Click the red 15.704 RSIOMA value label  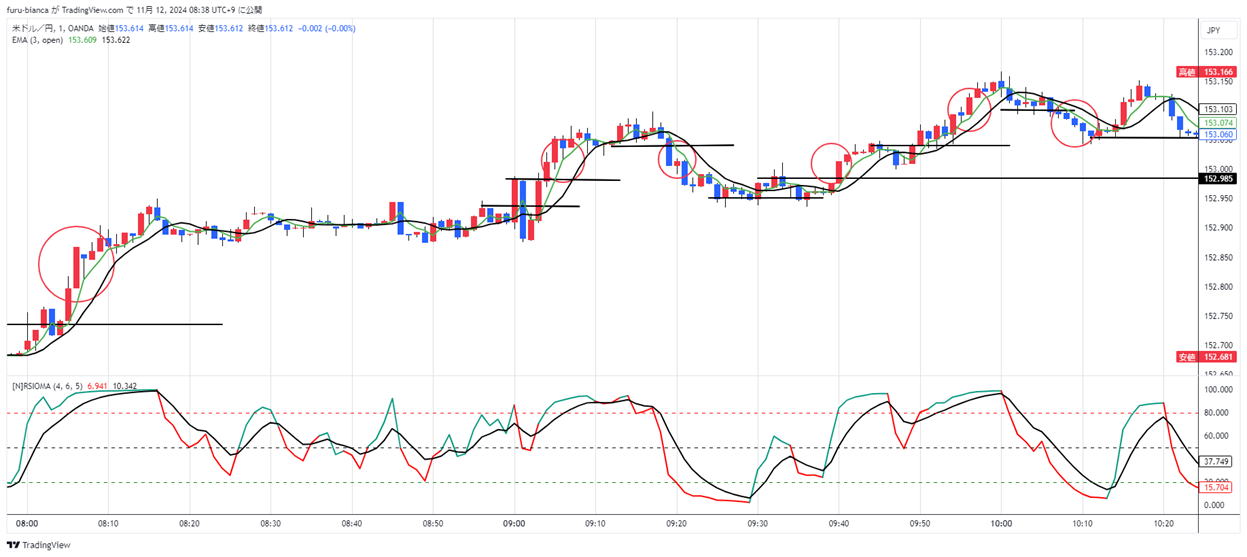pyautogui.click(x=1216, y=486)
